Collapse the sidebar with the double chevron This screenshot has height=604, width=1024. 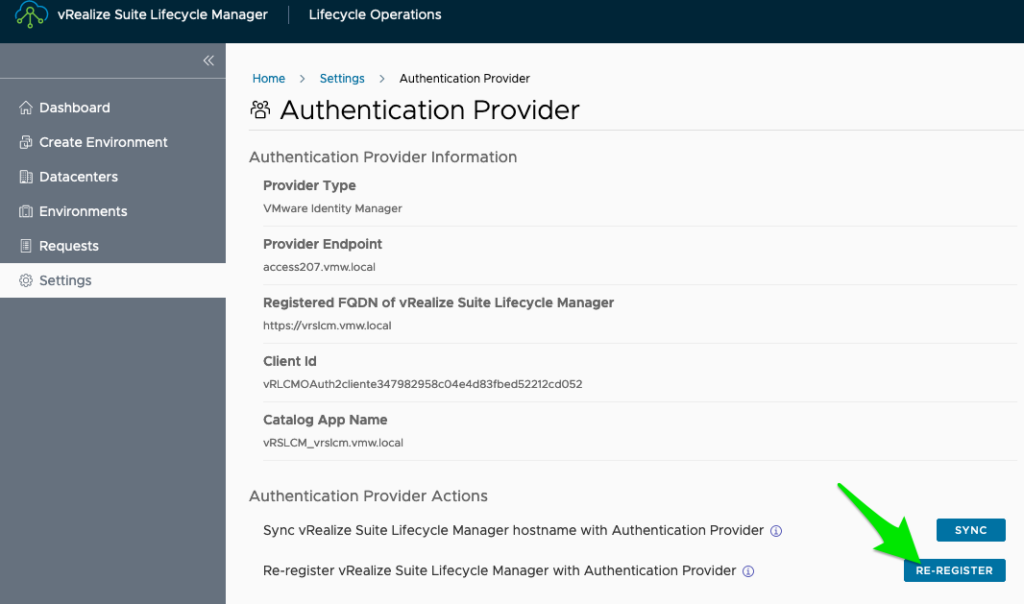(208, 61)
